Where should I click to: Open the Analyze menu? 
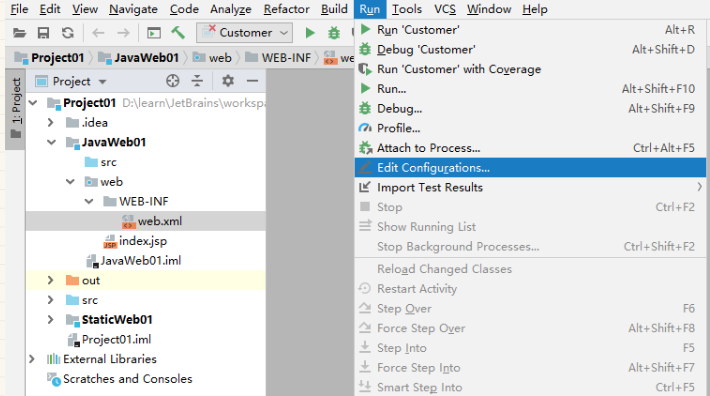[x=230, y=9]
